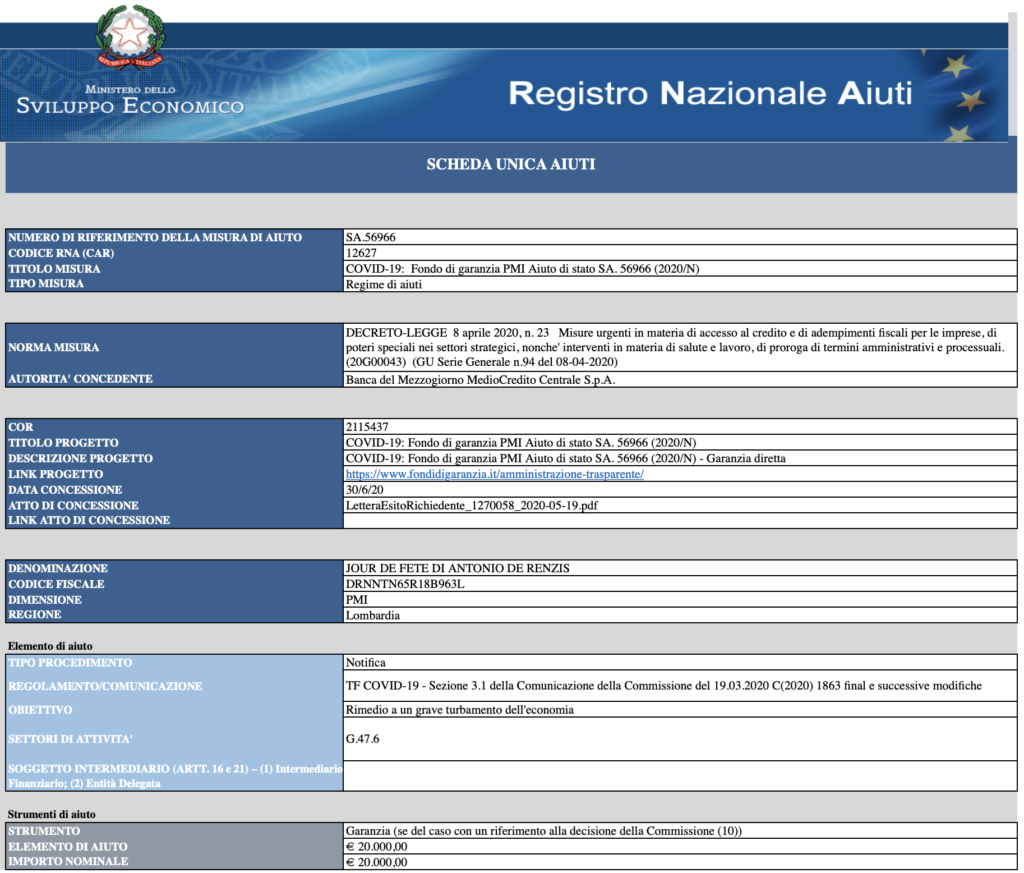The height and width of the screenshot is (873, 1024).
Task: Click the CODICE RNA (CAR) label
Action: 61,253
